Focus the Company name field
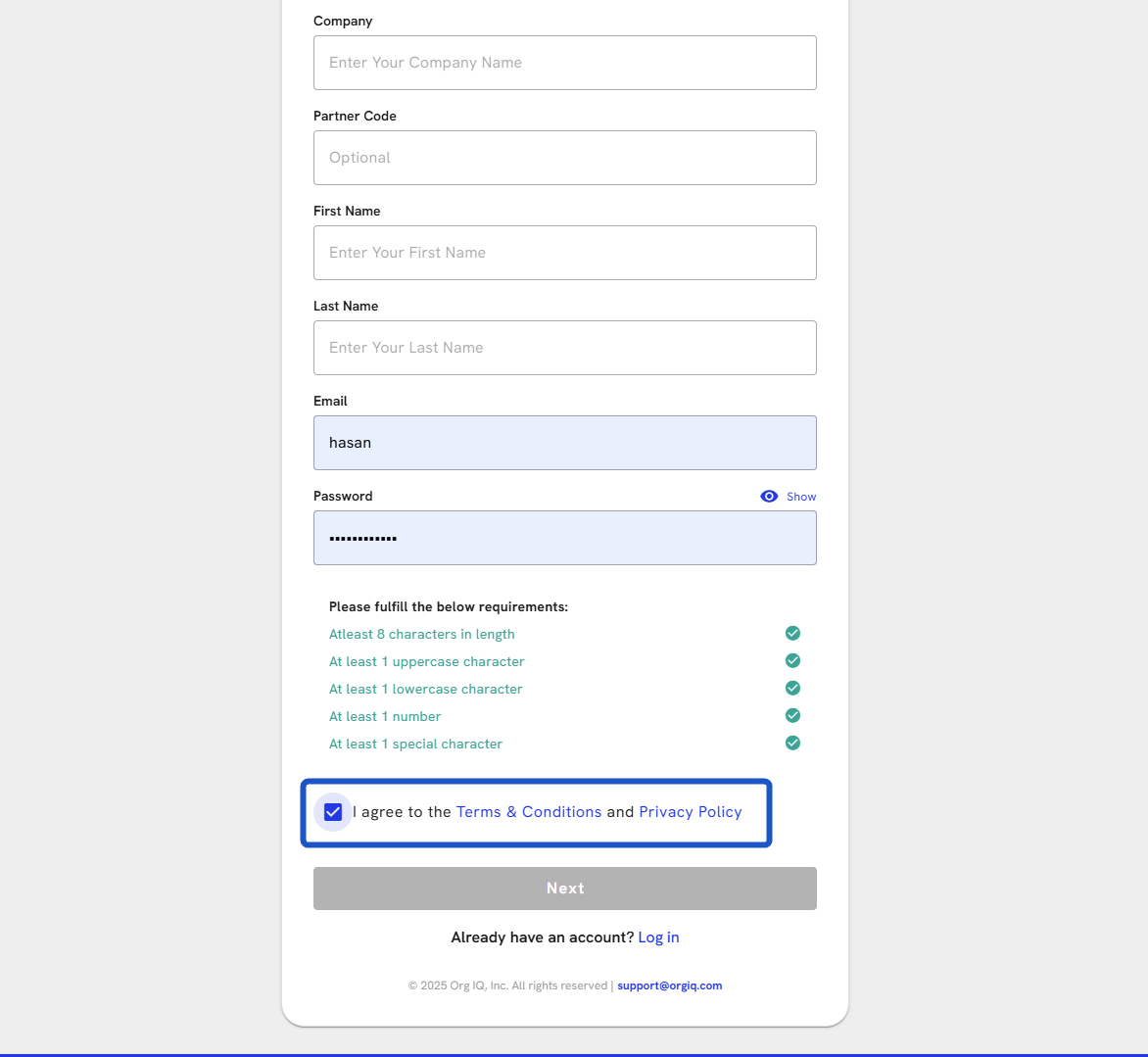The image size is (1148, 1057). coord(564,63)
